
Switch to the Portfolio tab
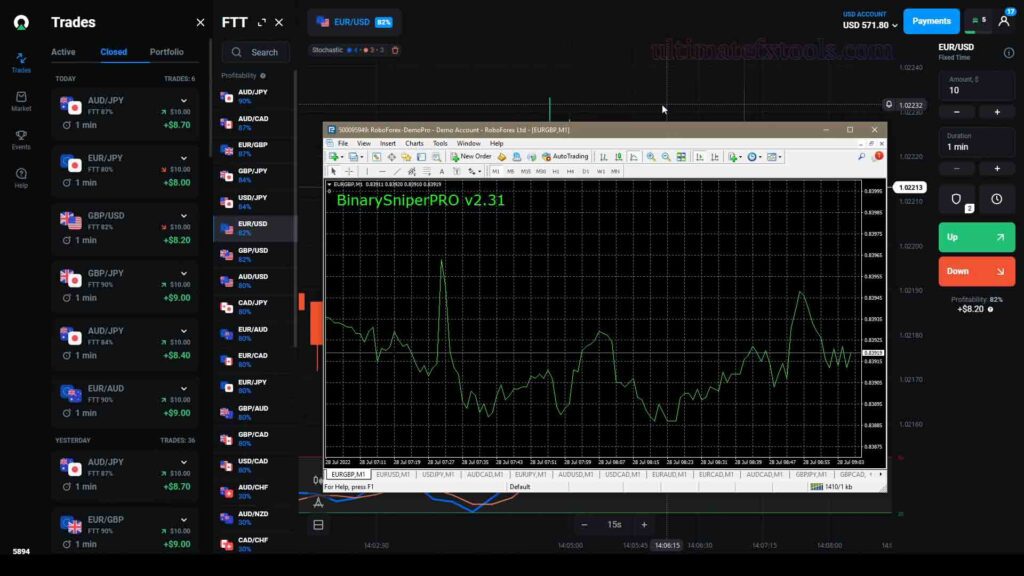167,52
